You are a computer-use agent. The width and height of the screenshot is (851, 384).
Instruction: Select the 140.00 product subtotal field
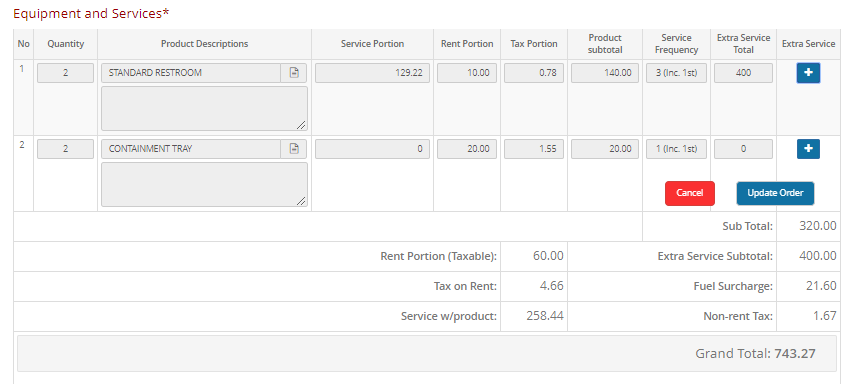[605, 73]
